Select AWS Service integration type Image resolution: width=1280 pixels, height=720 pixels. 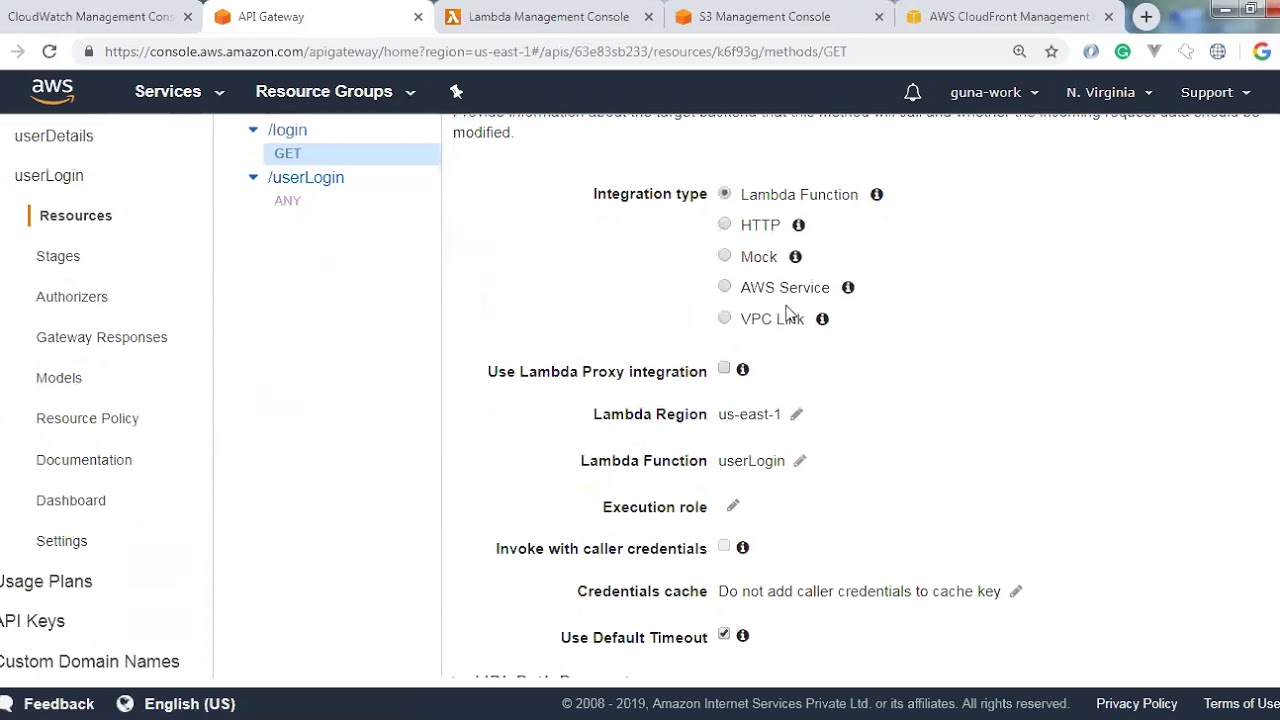point(724,286)
